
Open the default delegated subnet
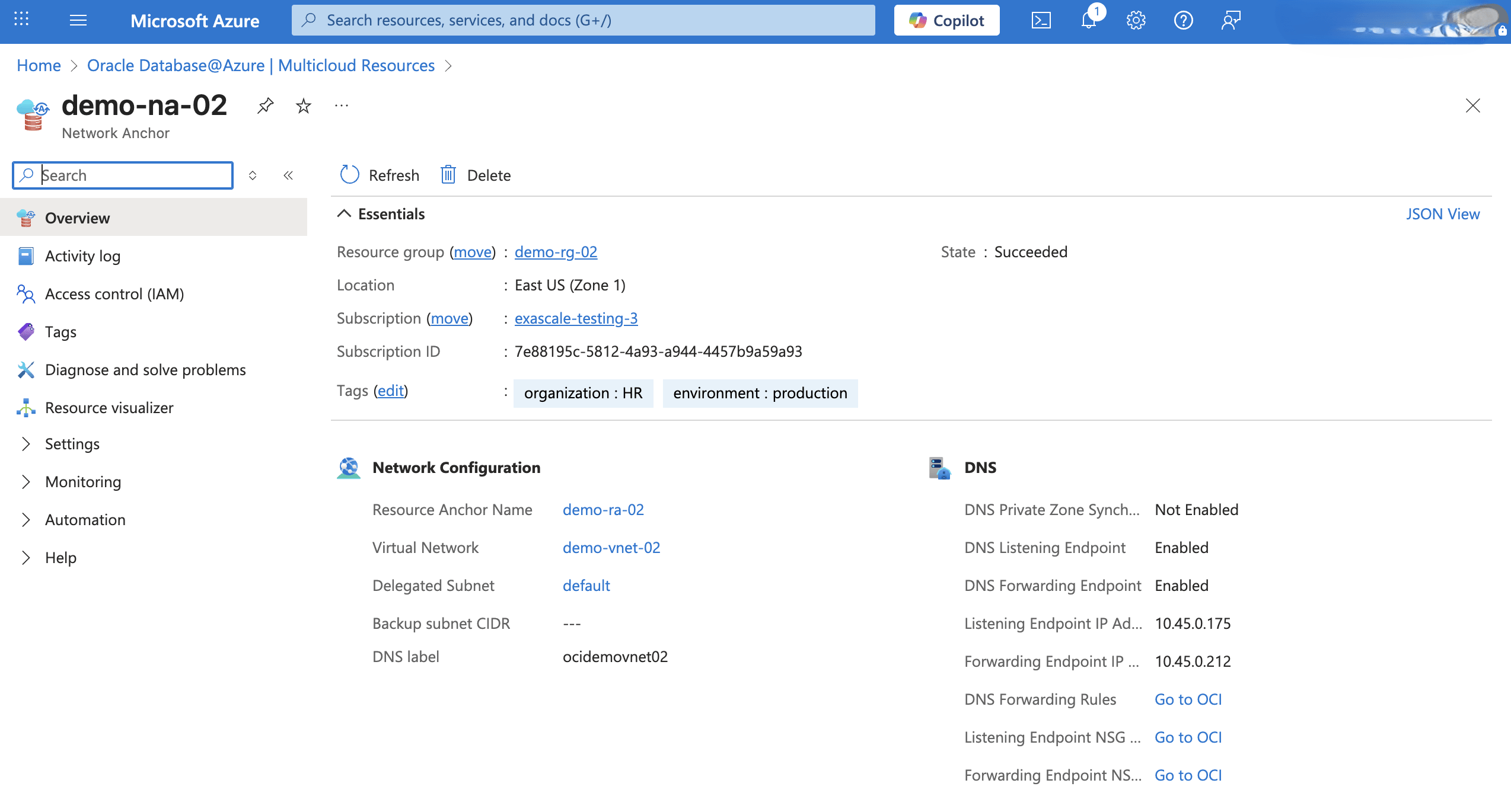(x=586, y=586)
